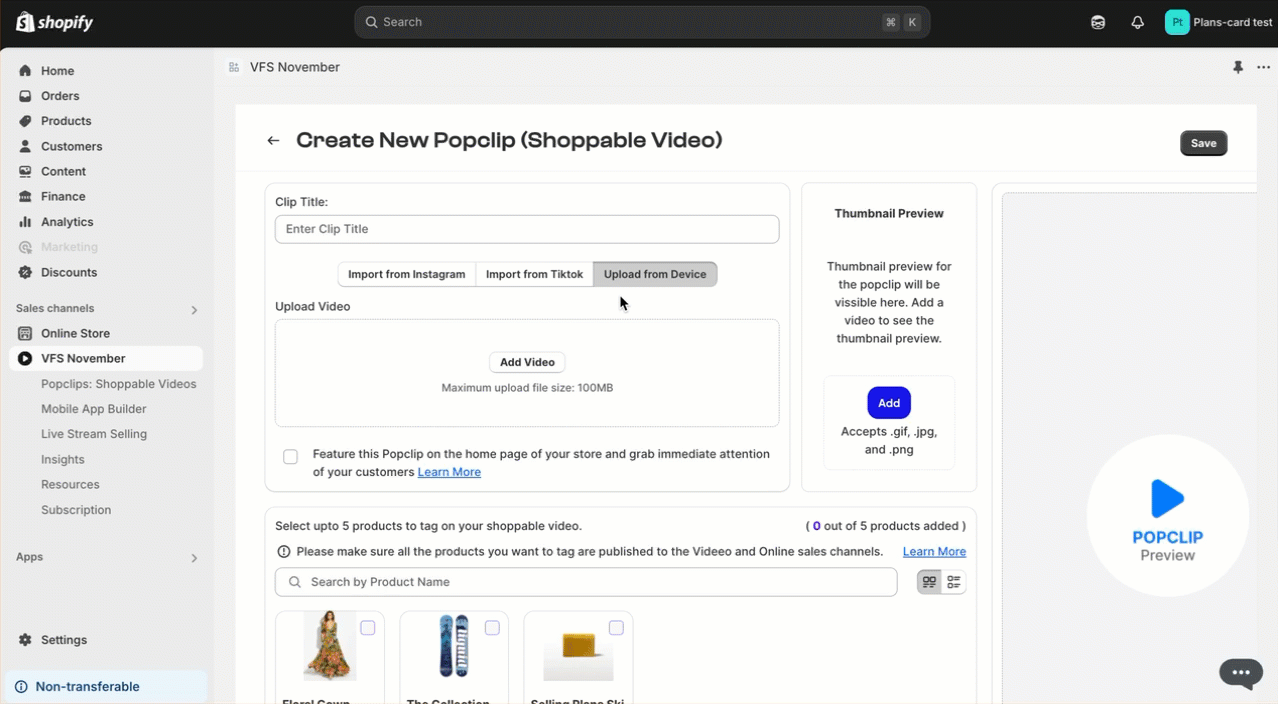Viewport: 1278px width, 704px height.
Task: Check the Floral Gown product checkbox
Action: tap(368, 628)
